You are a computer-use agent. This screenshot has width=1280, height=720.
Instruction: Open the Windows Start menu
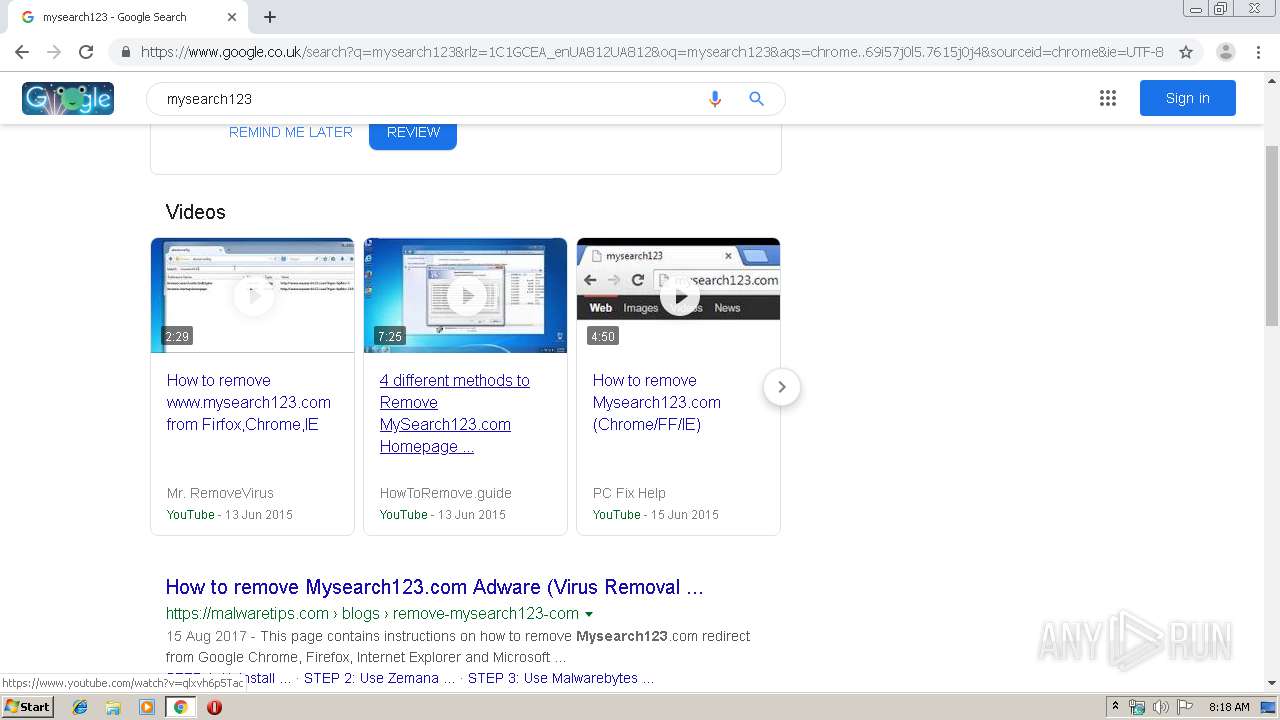click(x=27, y=707)
